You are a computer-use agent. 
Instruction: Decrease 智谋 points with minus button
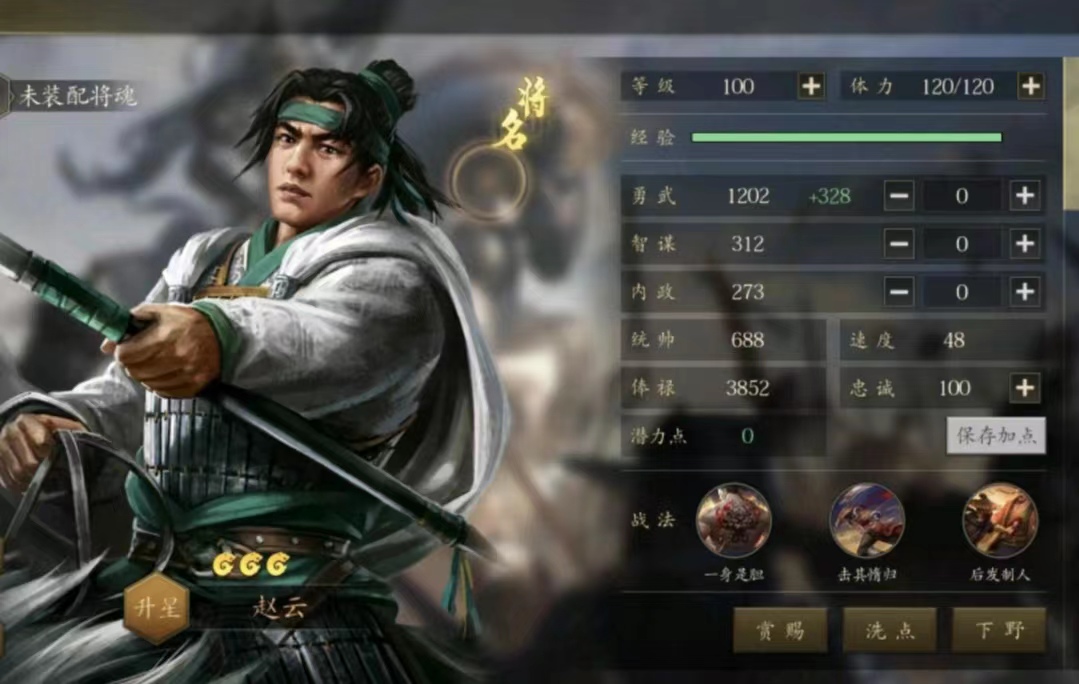pos(899,244)
